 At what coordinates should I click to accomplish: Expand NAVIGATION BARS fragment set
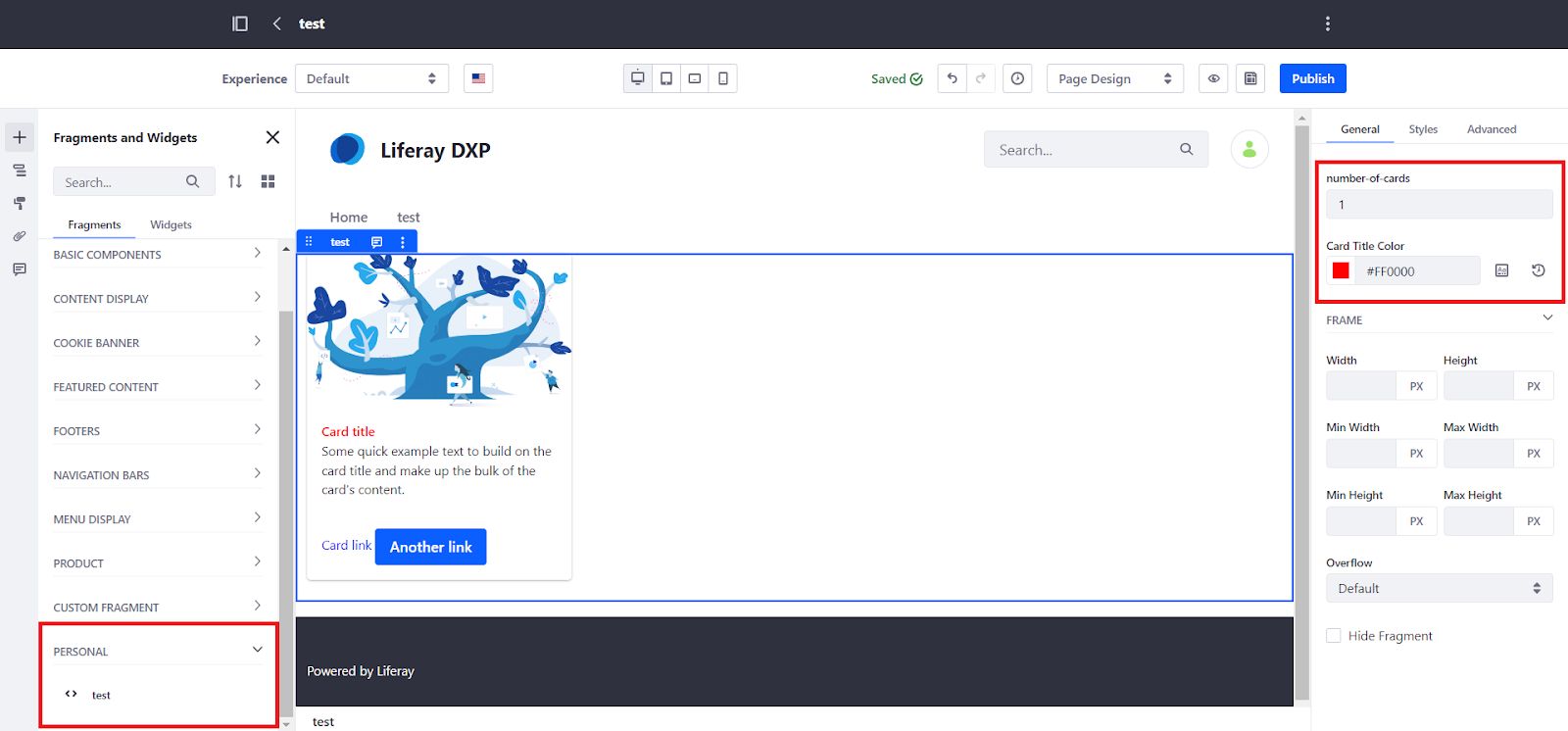[158, 474]
